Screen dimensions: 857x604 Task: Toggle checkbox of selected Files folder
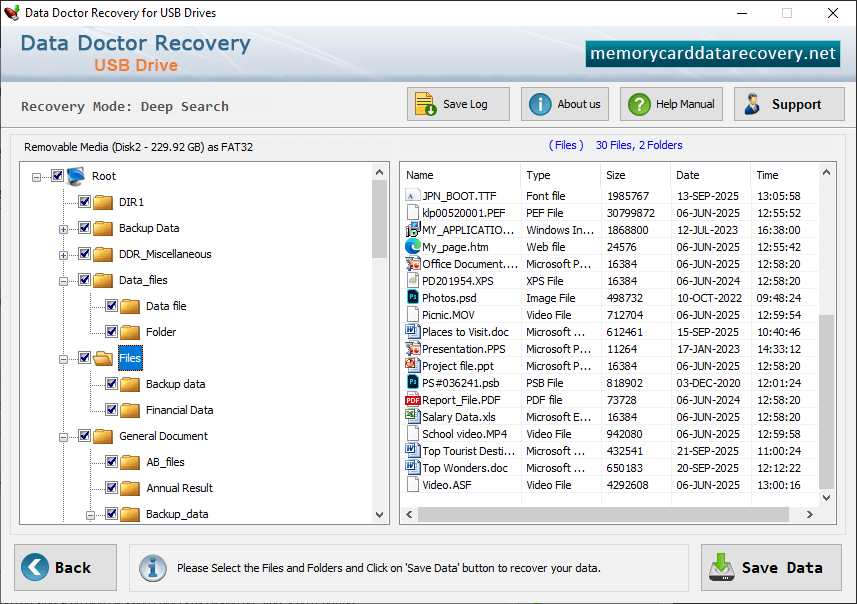(x=84, y=357)
